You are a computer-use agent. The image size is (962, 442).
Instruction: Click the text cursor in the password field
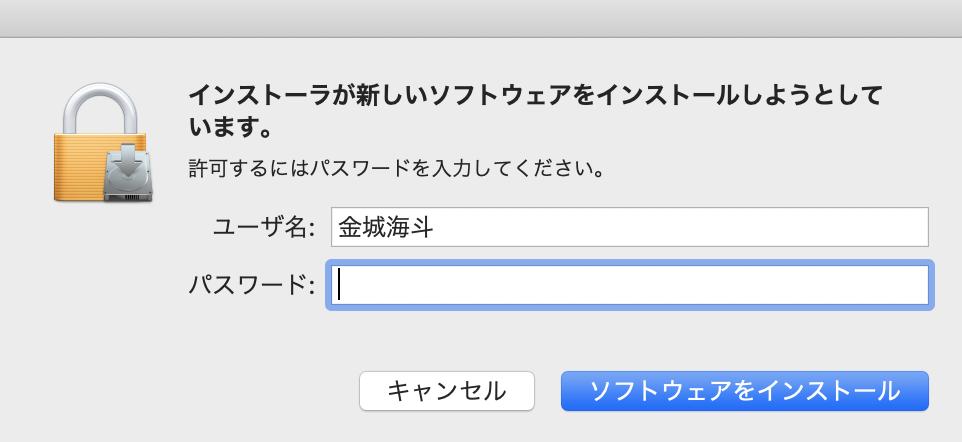click(340, 286)
